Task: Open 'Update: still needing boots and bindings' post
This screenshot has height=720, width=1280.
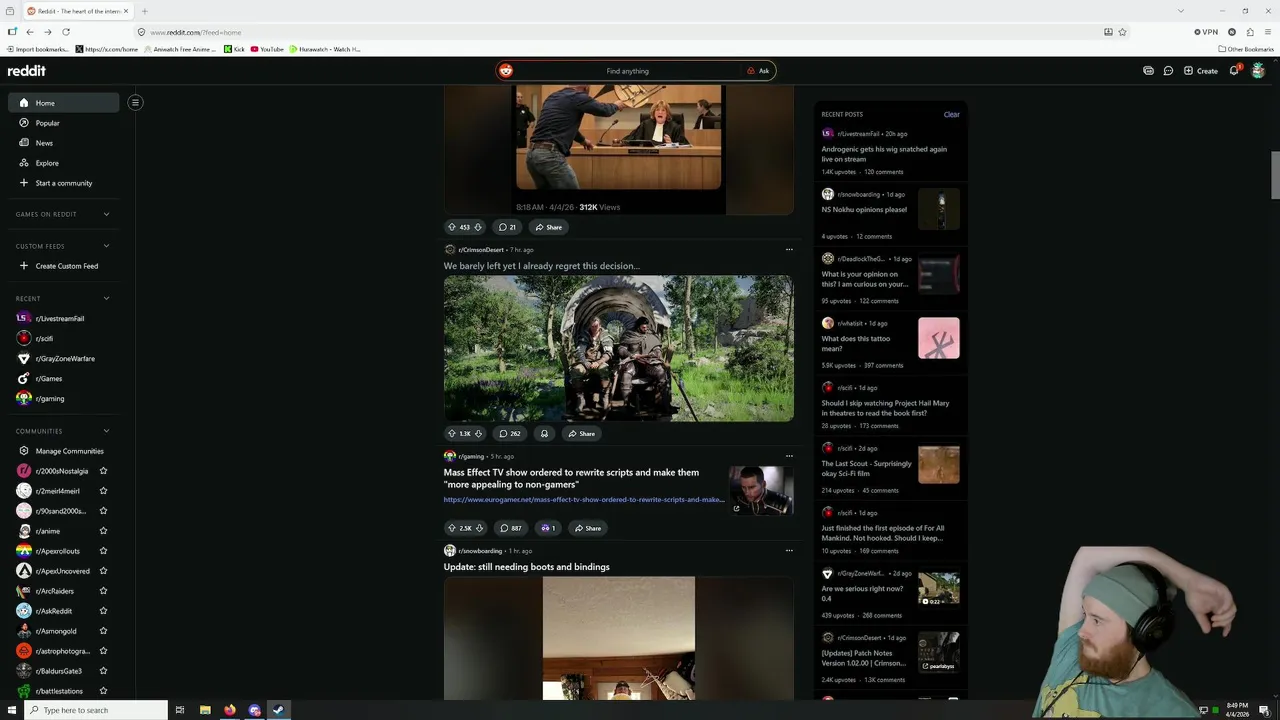Action: pyautogui.click(x=527, y=567)
